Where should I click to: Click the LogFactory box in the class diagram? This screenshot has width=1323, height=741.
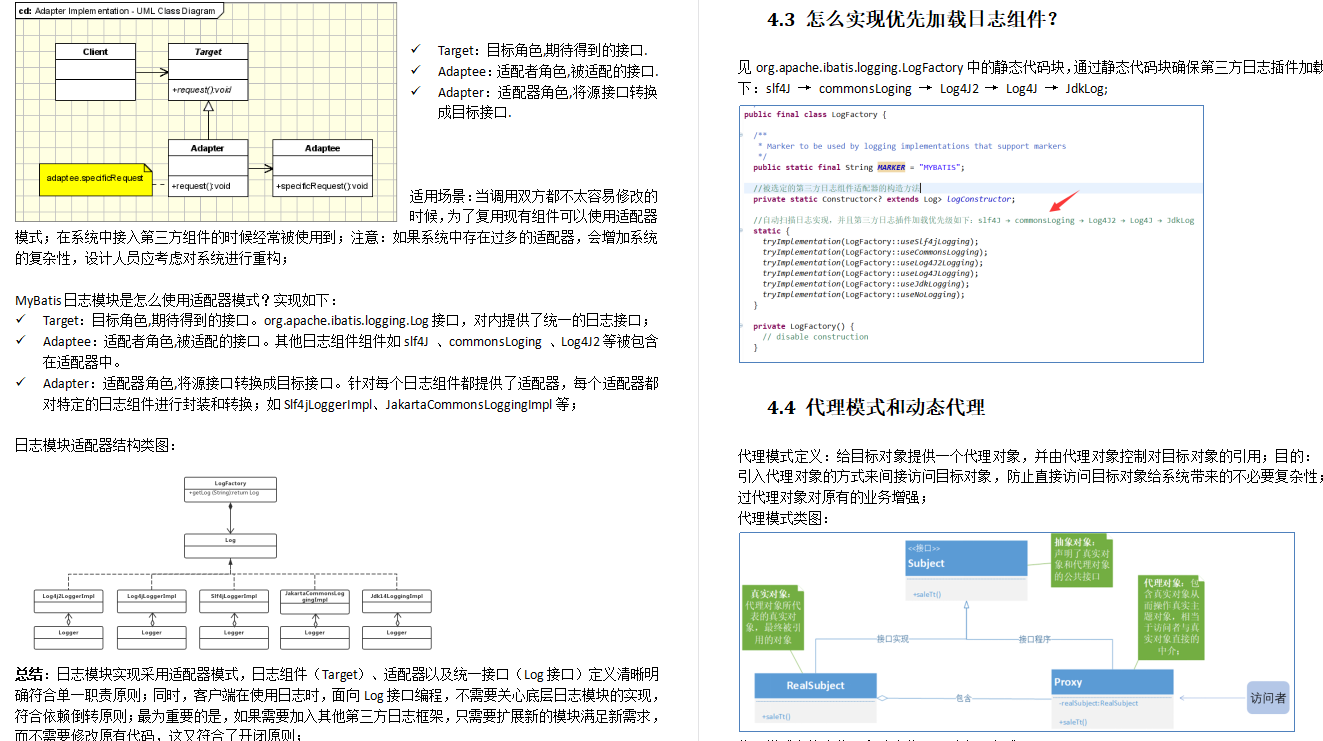(230, 490)
